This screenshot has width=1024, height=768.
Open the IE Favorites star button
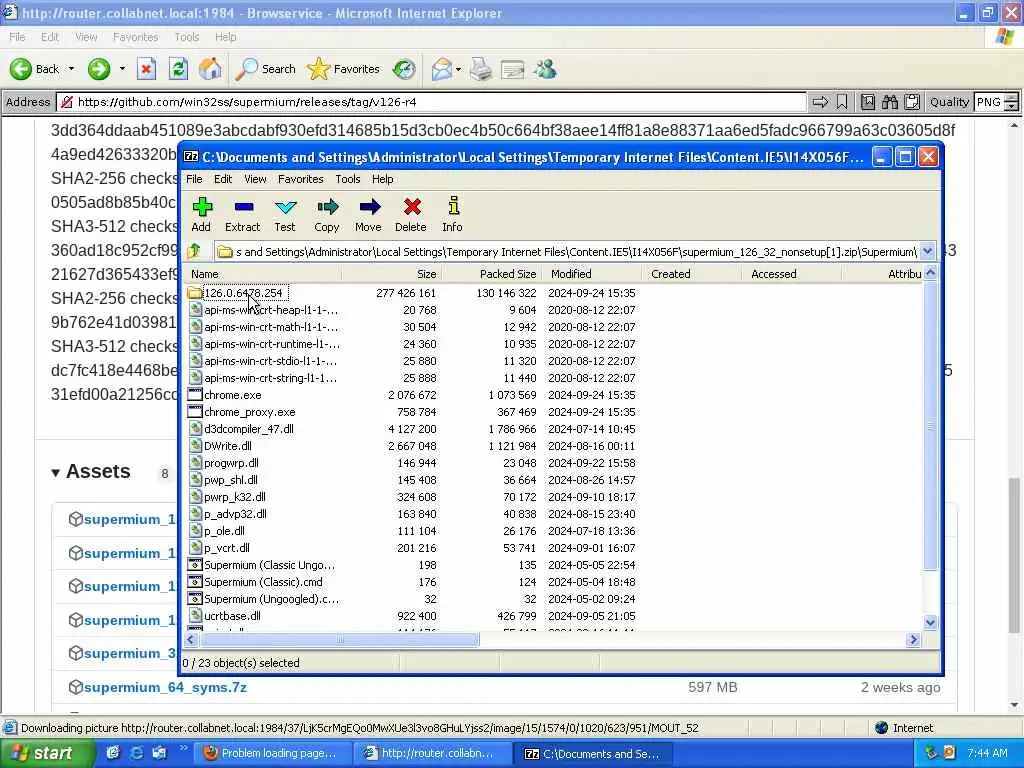[x=343, y=69]
